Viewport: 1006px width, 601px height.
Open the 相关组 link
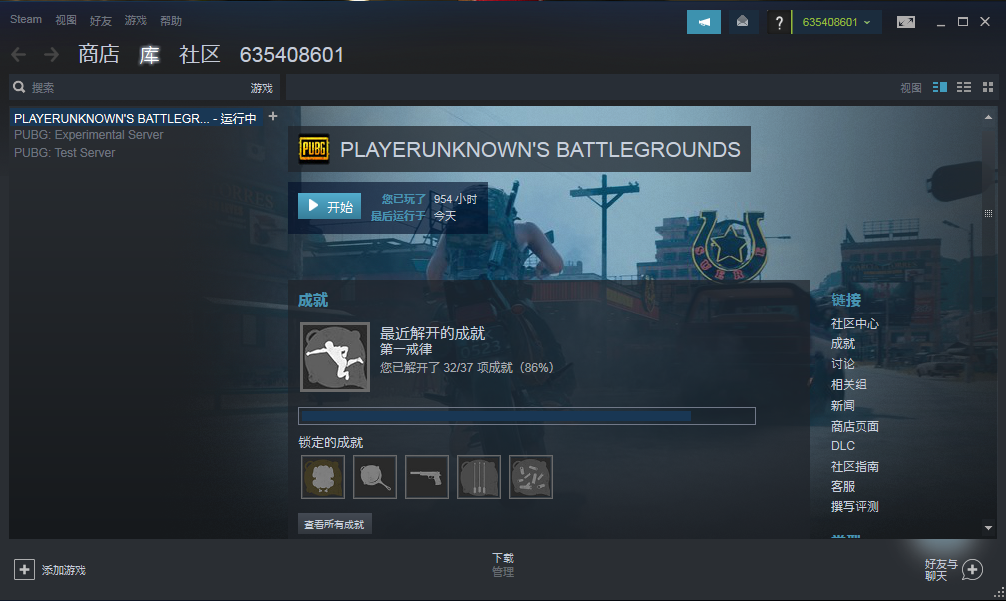(x=849, y=385)
